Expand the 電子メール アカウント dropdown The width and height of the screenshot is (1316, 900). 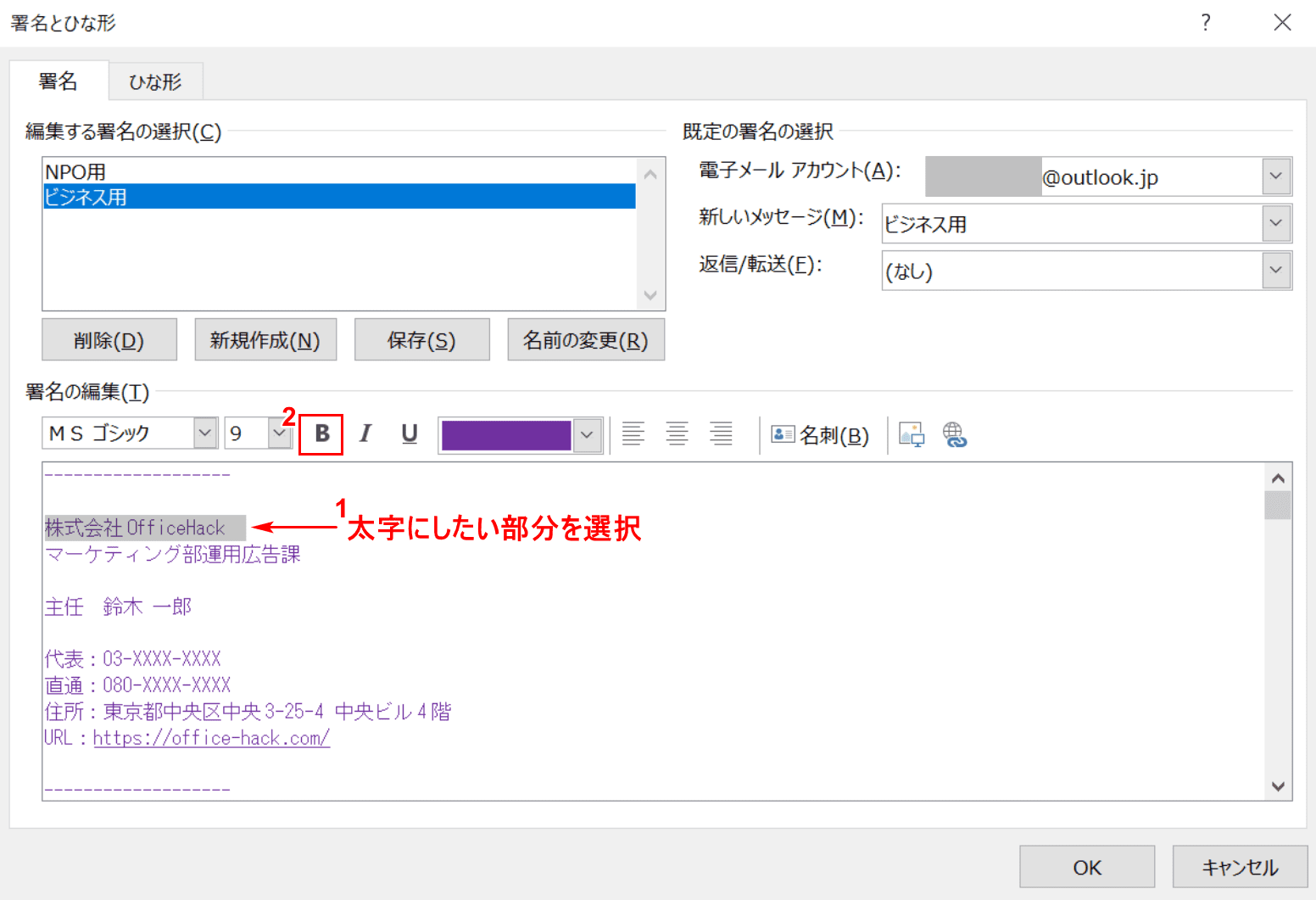click(1276, 177)
